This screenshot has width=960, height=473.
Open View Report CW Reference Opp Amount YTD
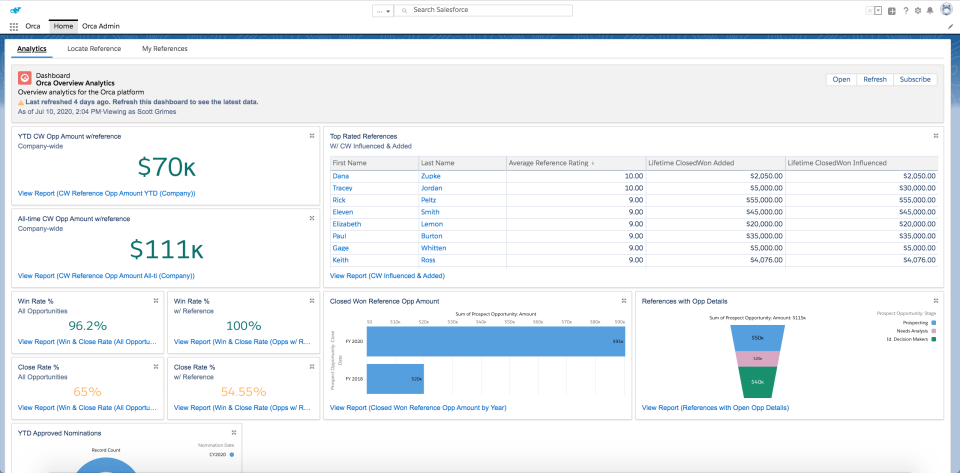click(x=107, y=193)
